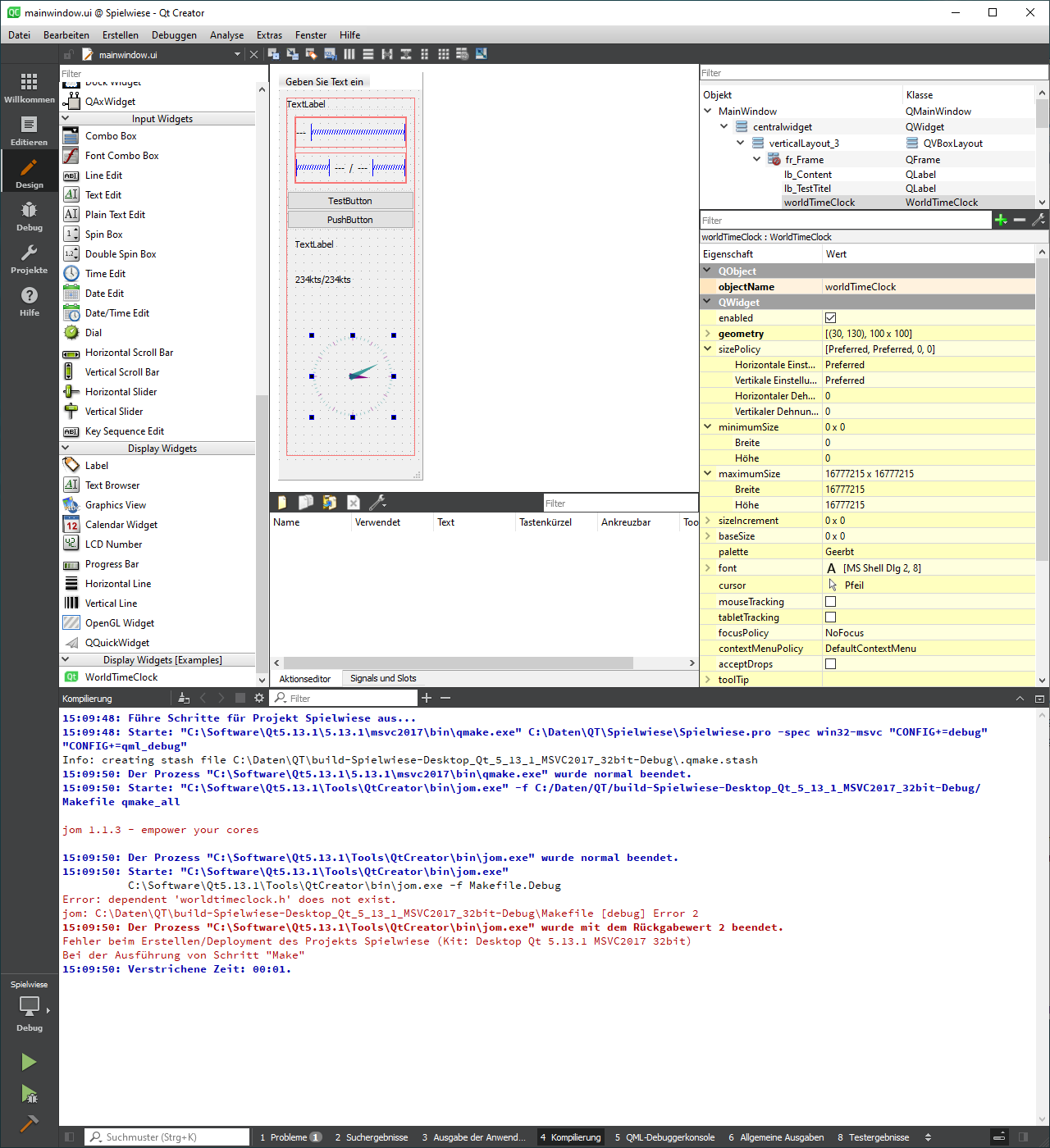The width and height of the screenshot is (1050, 1148).
Task: Add dynamic property with green plus
Action: coord(1001,220)
